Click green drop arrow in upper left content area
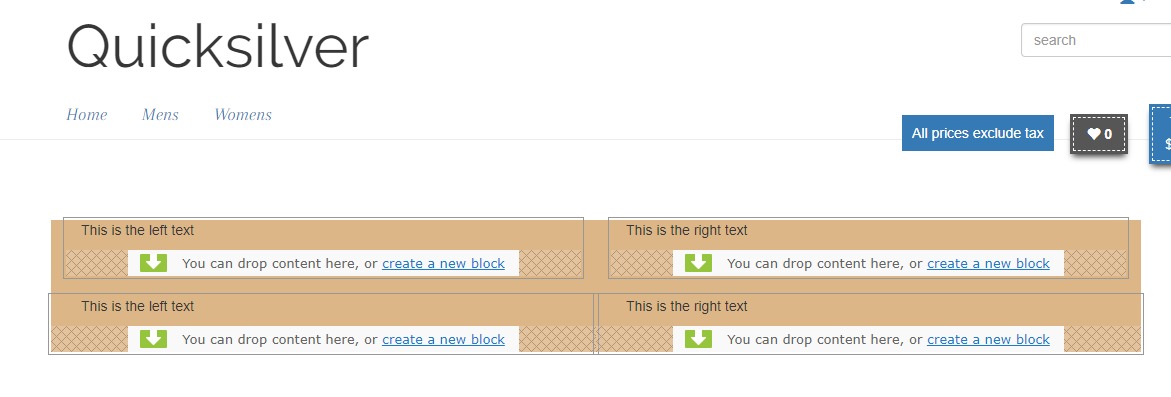 click(153, 263)
